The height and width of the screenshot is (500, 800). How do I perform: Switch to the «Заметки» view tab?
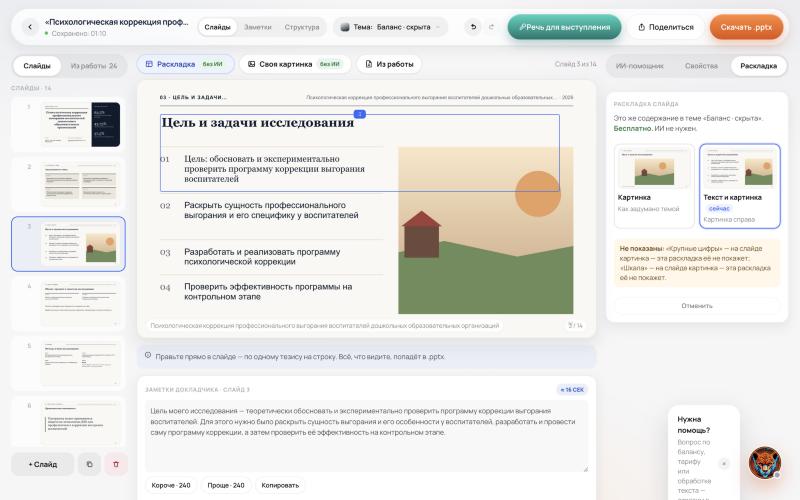point(258,27)
